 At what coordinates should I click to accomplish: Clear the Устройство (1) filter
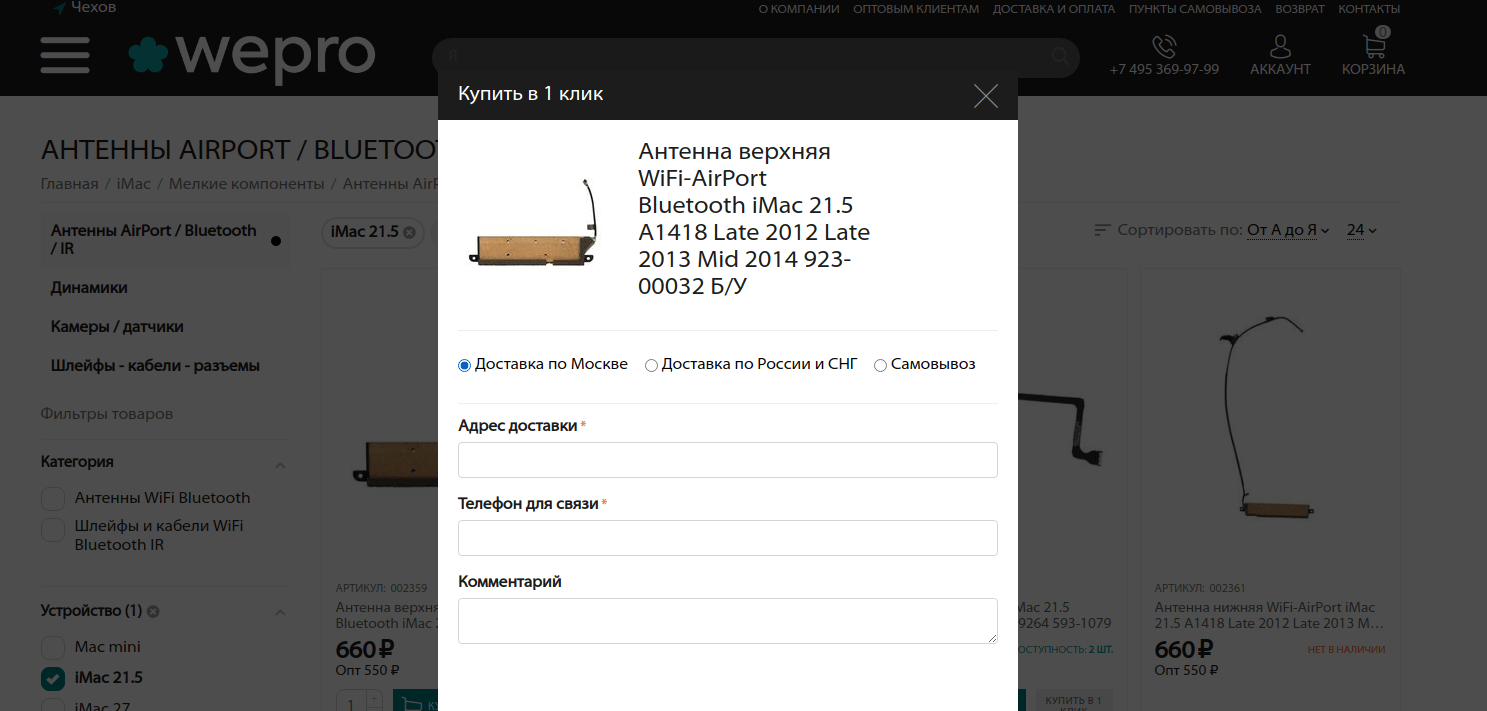point(153,611)
